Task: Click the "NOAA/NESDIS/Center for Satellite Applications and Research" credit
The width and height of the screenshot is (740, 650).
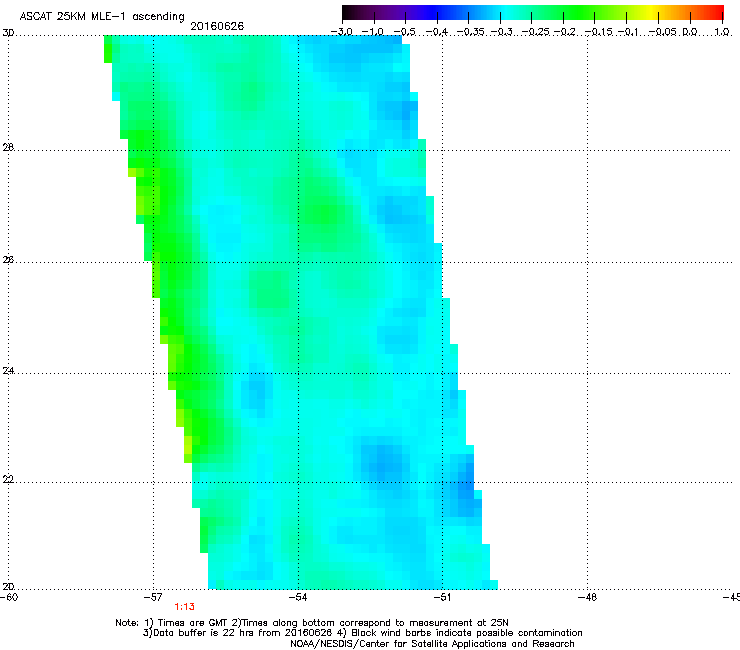Action: [432, 644]
